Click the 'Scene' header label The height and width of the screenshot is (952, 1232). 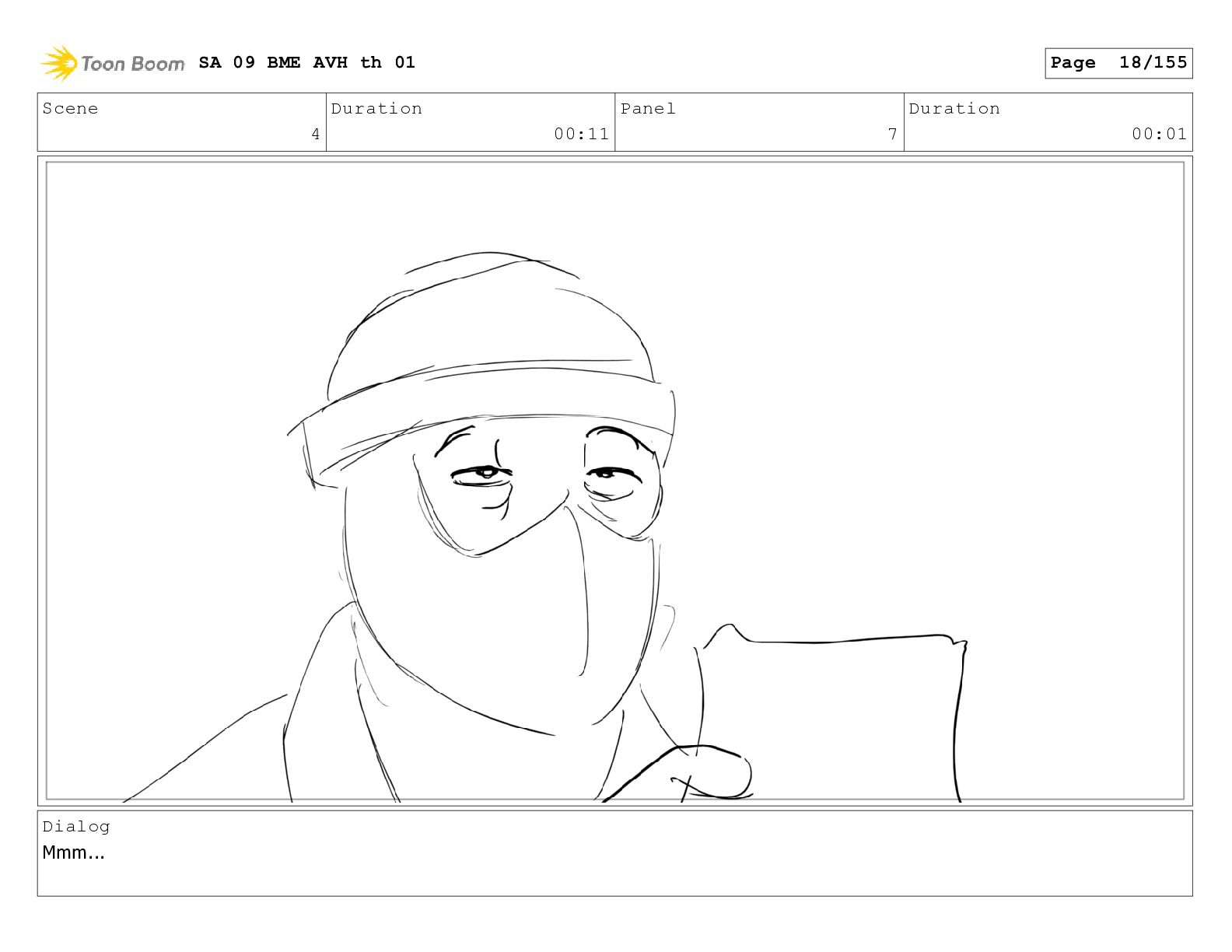click(x=71, y=109)
